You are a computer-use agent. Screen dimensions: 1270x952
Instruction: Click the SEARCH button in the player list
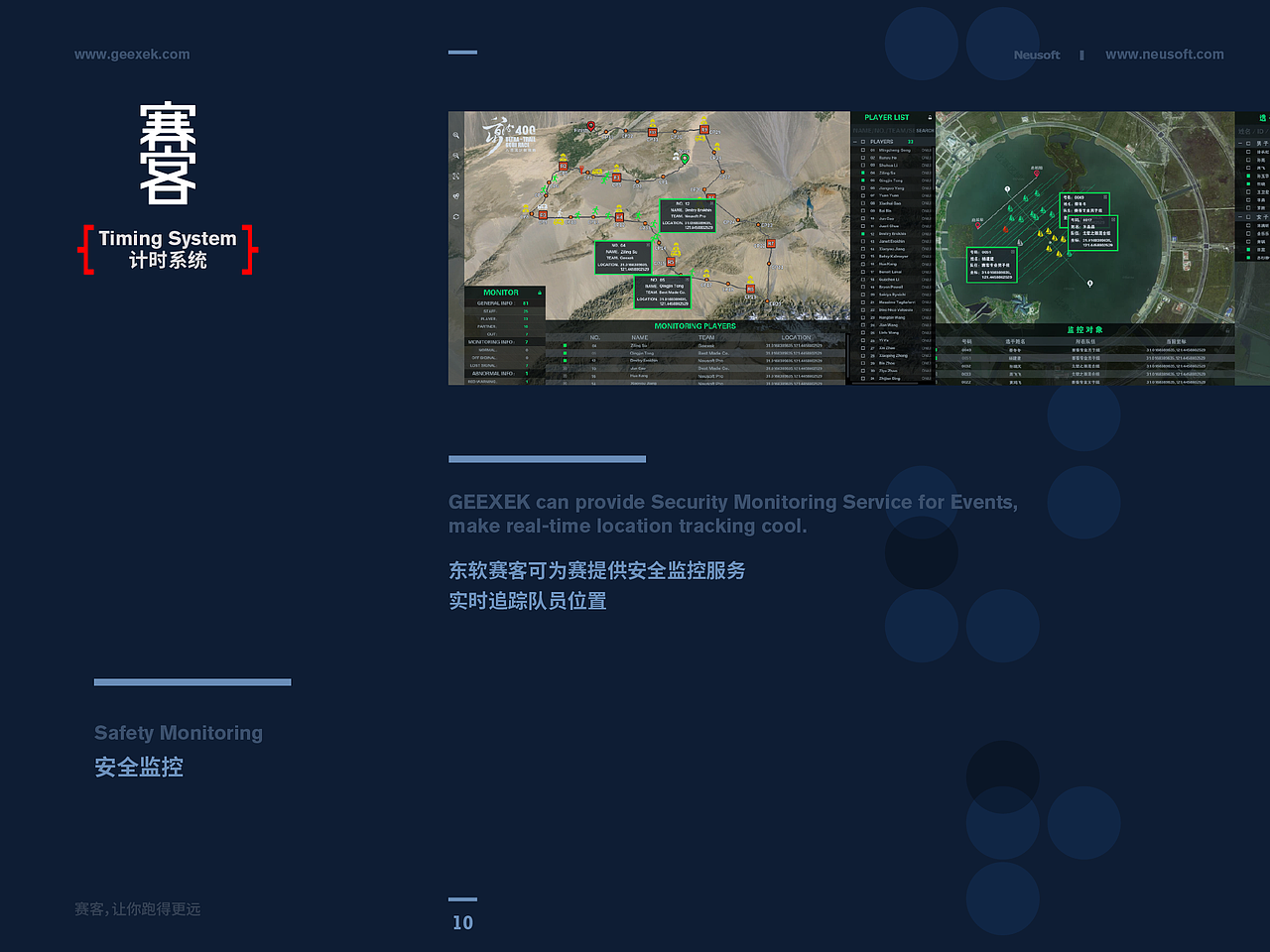coord(925,130)
